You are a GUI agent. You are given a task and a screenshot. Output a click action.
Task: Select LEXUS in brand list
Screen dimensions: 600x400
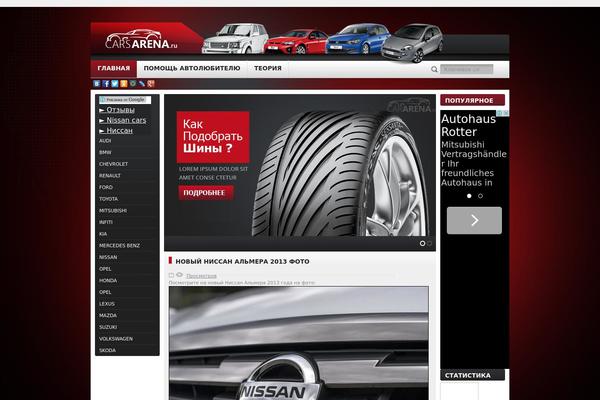107,304
